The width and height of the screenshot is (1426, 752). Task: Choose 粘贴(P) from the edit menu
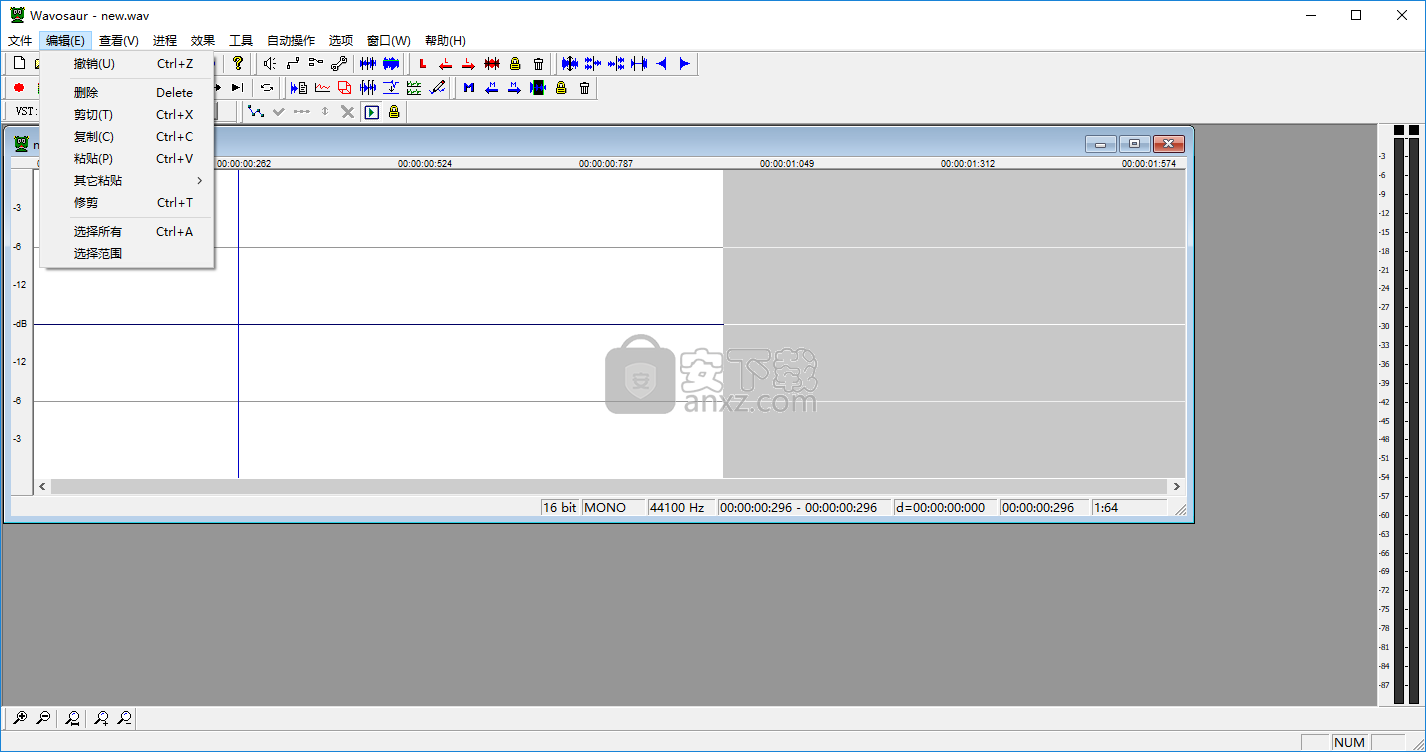[x=127, y=158]
